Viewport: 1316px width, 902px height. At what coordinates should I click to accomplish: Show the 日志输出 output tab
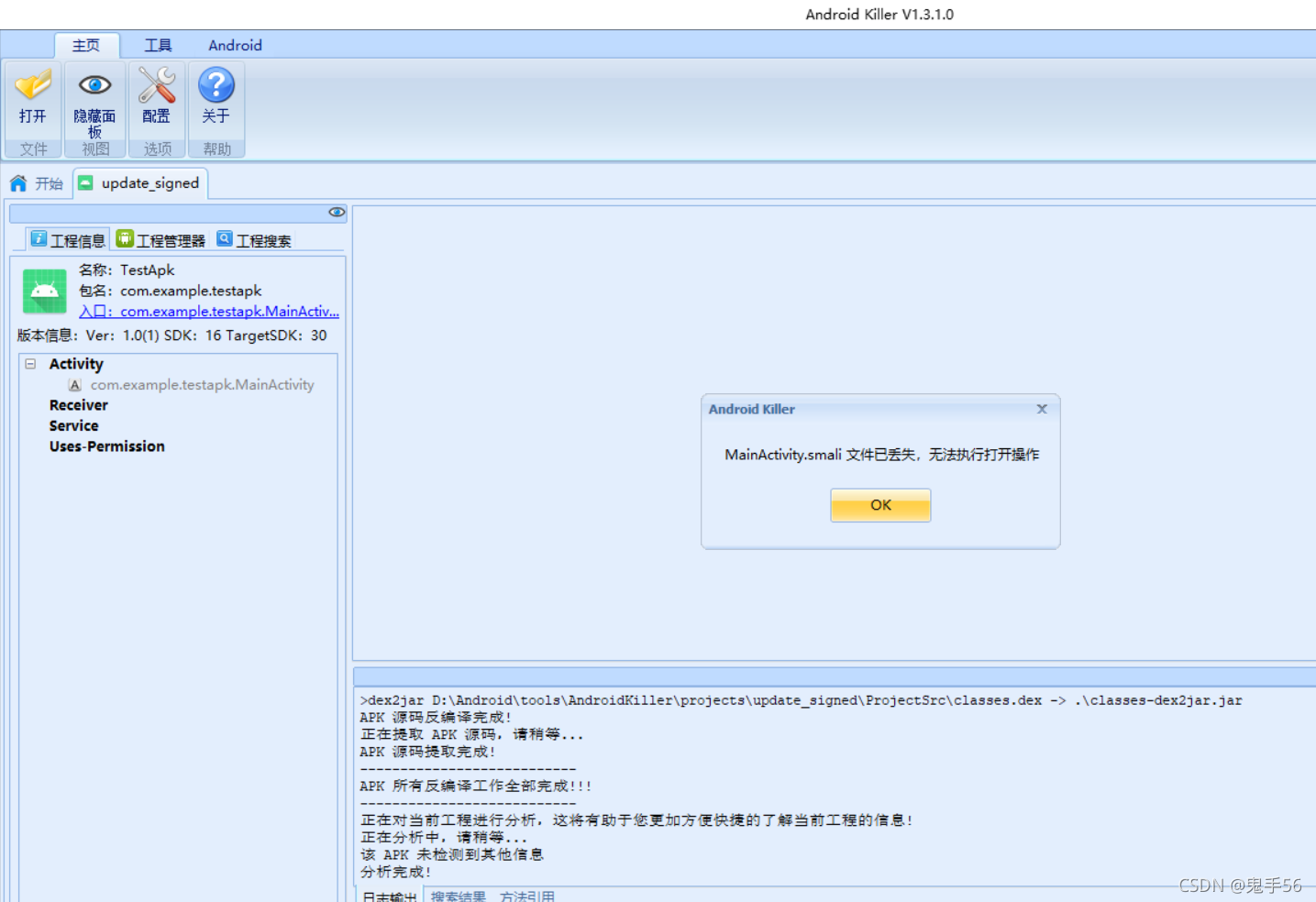(x=389, y=896)
